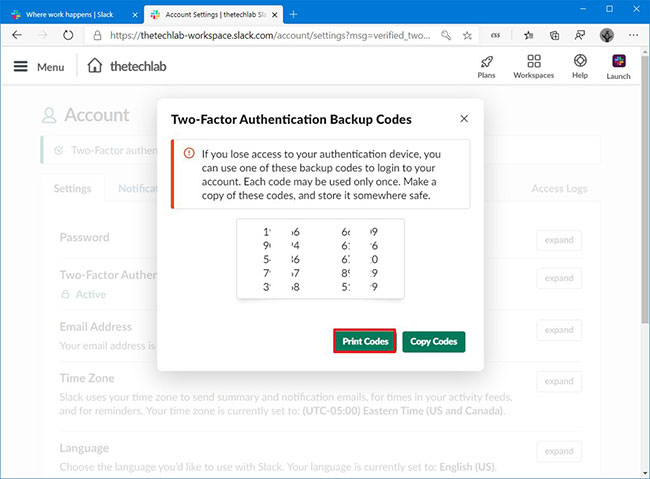Close the backup codes dialog
Image resolution: width=650 pixels, height=479 pixels.
pos(464,119)
